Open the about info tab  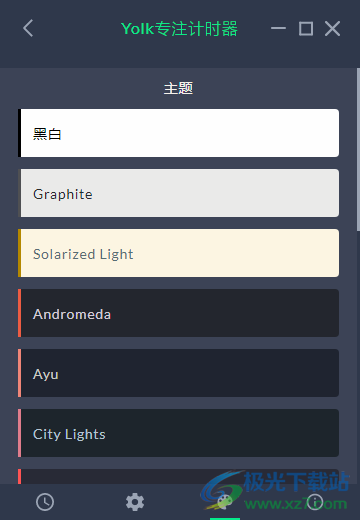pyautogui.click(x=315, y=502)
